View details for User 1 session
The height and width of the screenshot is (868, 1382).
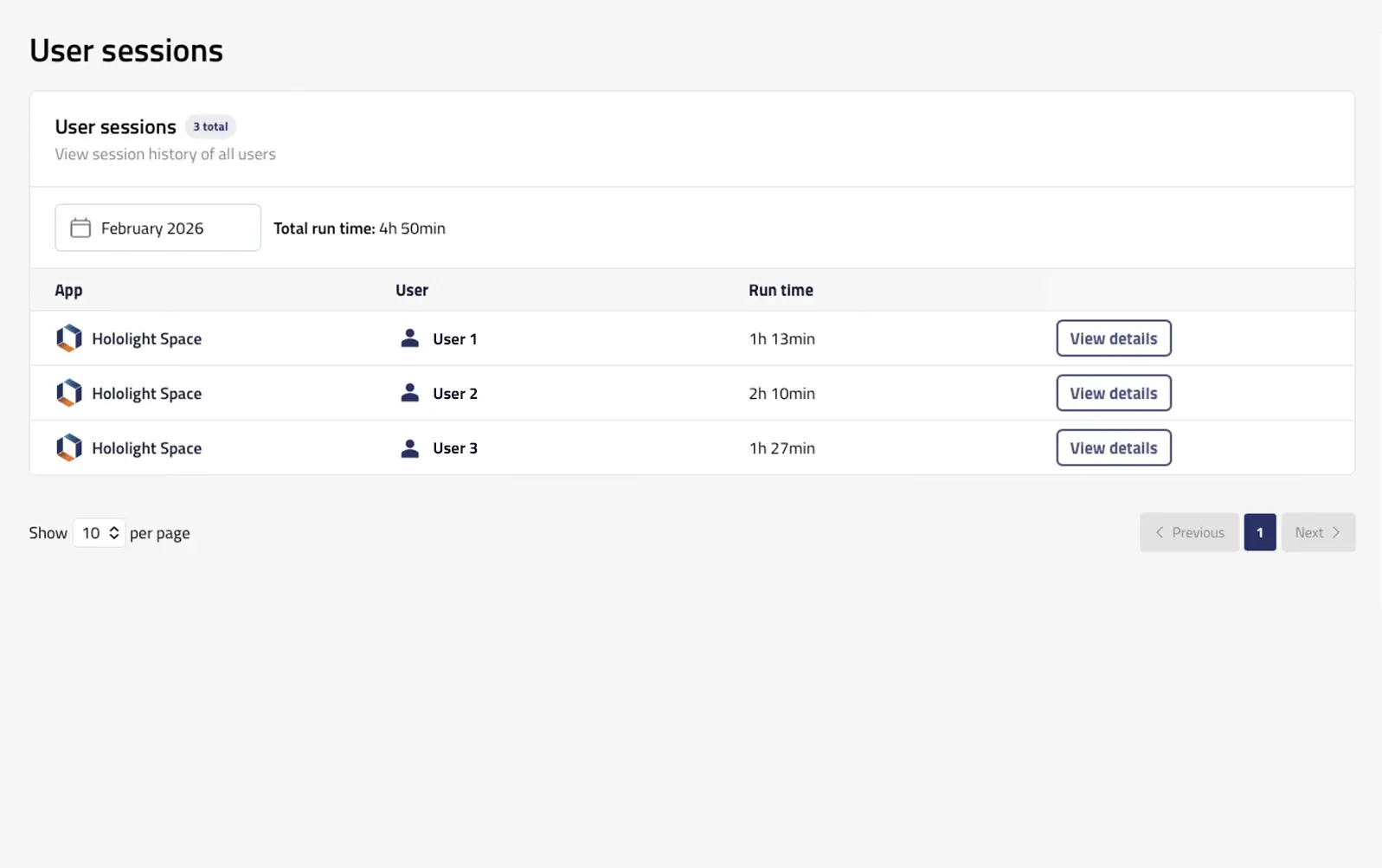(x=1113, y=338)
